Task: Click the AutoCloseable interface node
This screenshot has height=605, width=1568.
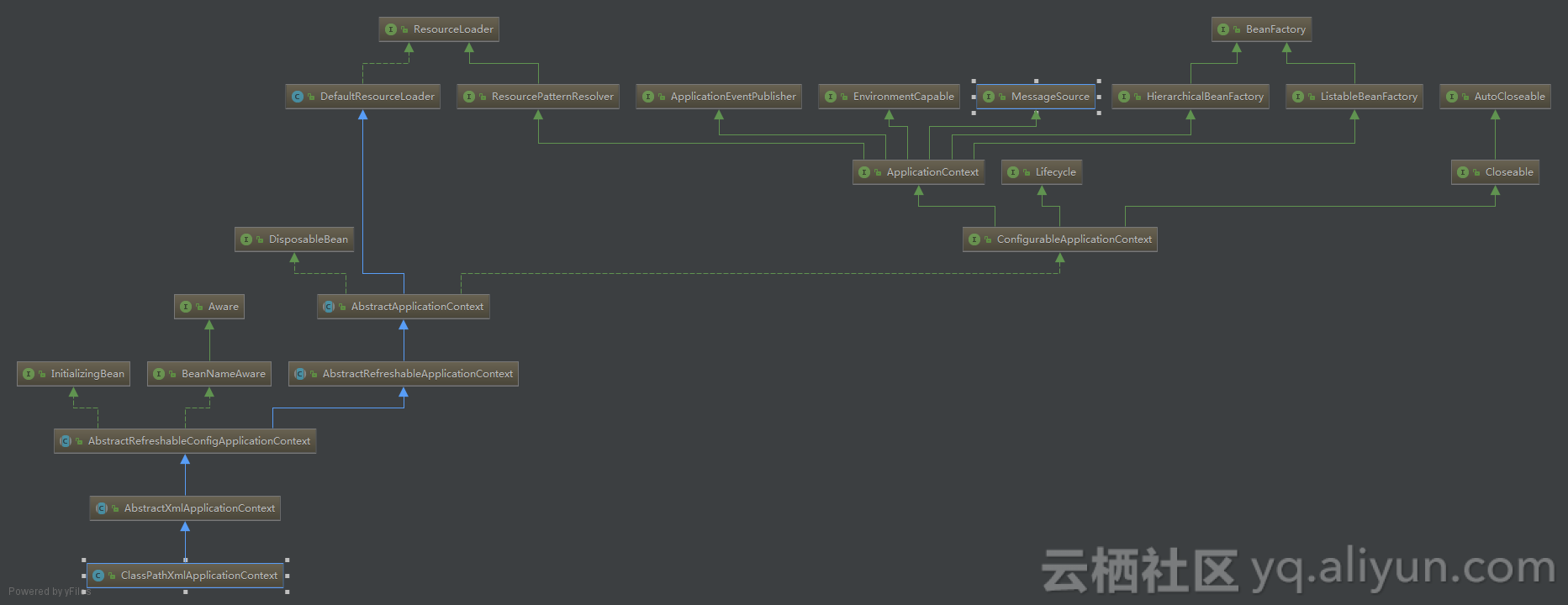Action: (1495, 97)
